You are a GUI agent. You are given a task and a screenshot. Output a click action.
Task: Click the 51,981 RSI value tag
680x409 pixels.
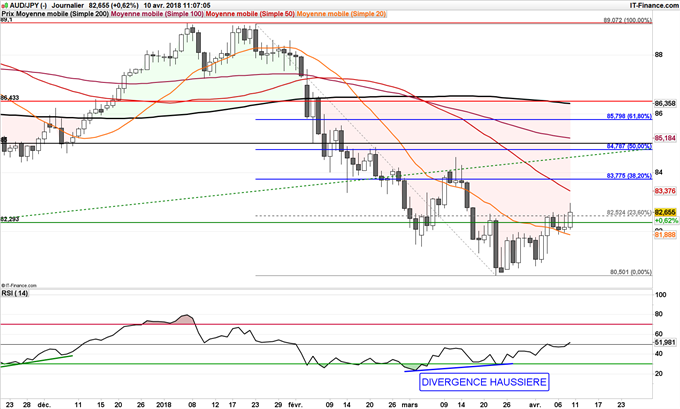click(x=665, y=342)
